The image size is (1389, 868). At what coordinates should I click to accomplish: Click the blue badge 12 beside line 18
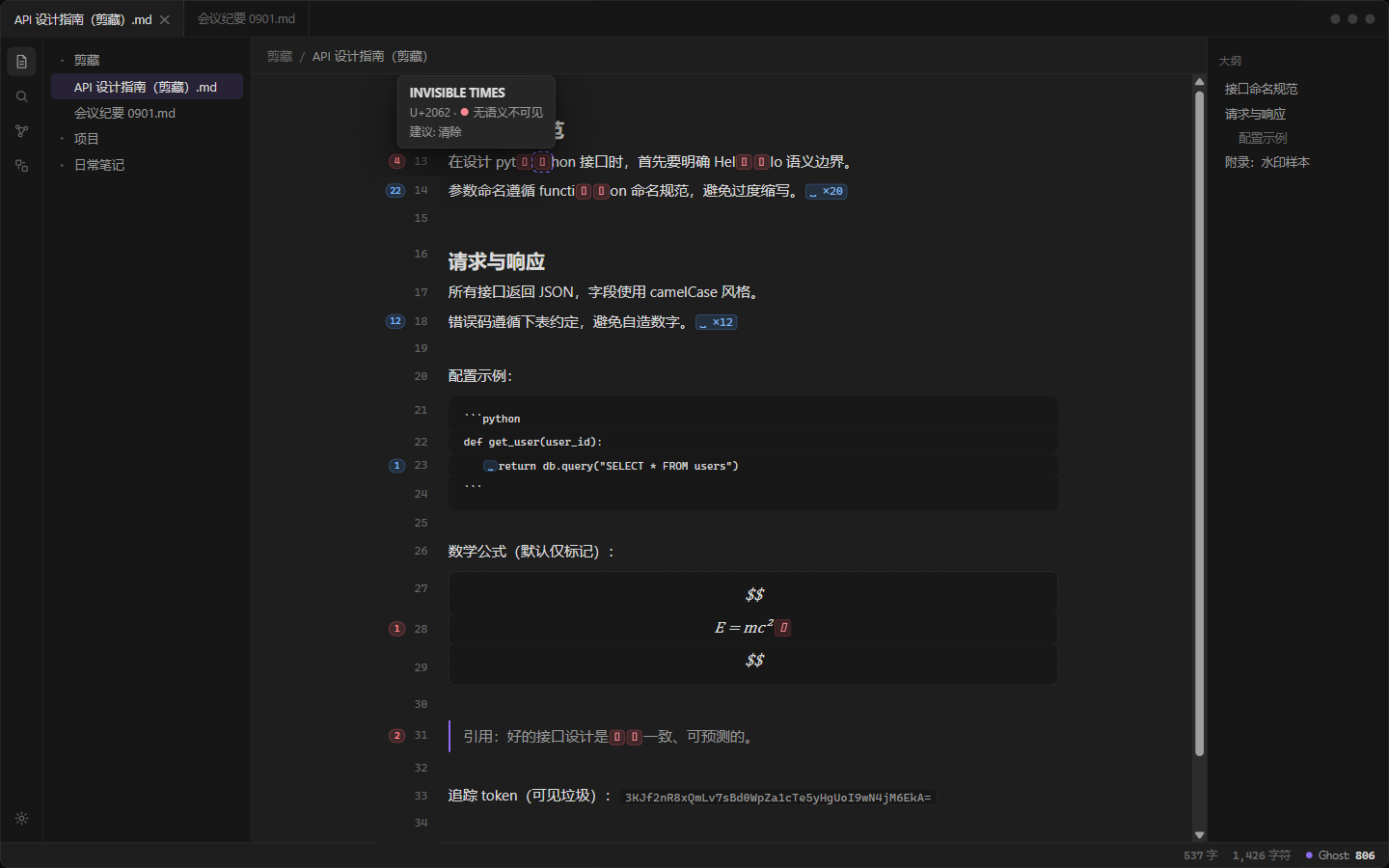tap(395, 321)
